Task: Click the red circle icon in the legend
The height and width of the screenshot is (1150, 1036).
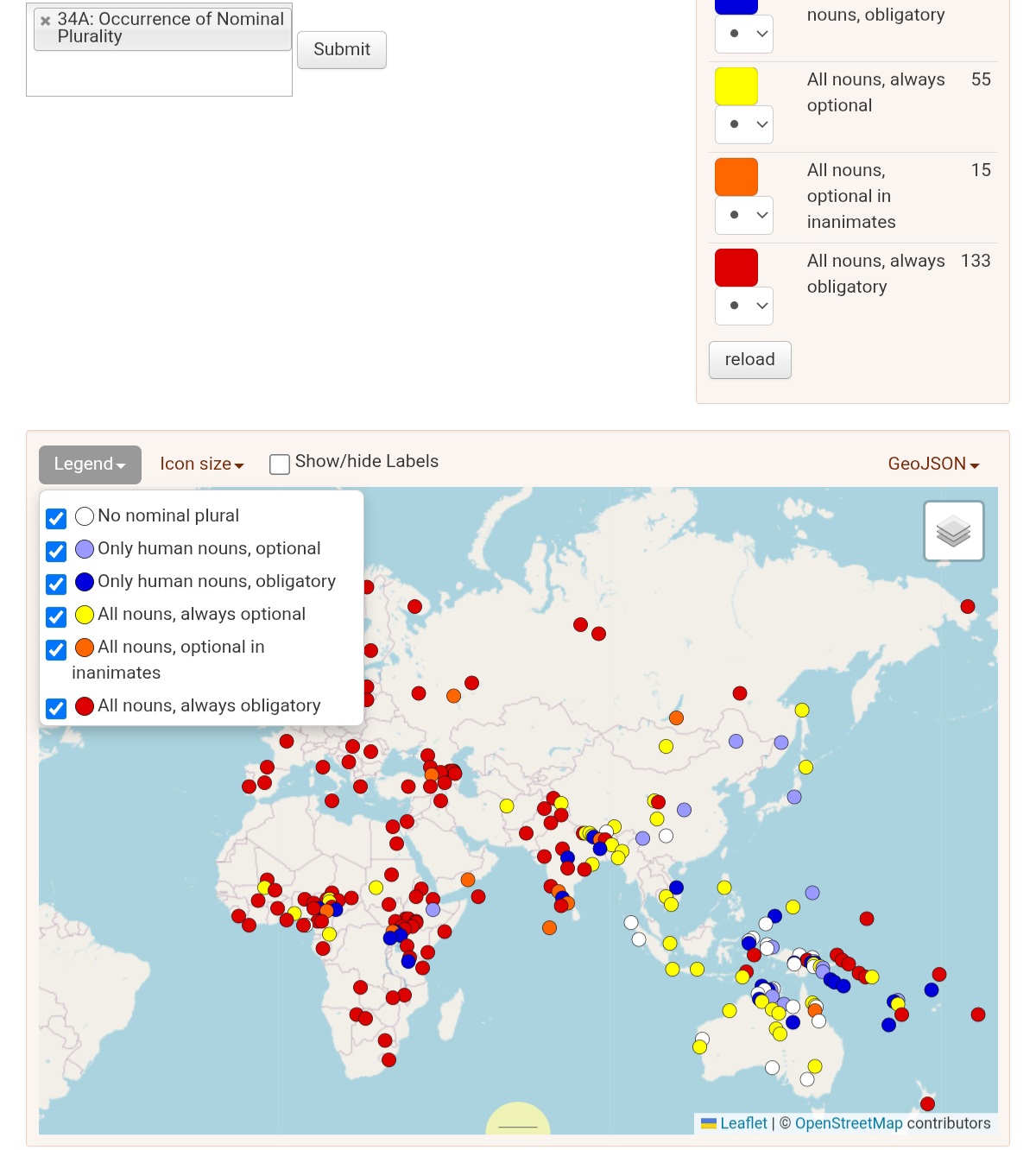Action: [85, 706]
